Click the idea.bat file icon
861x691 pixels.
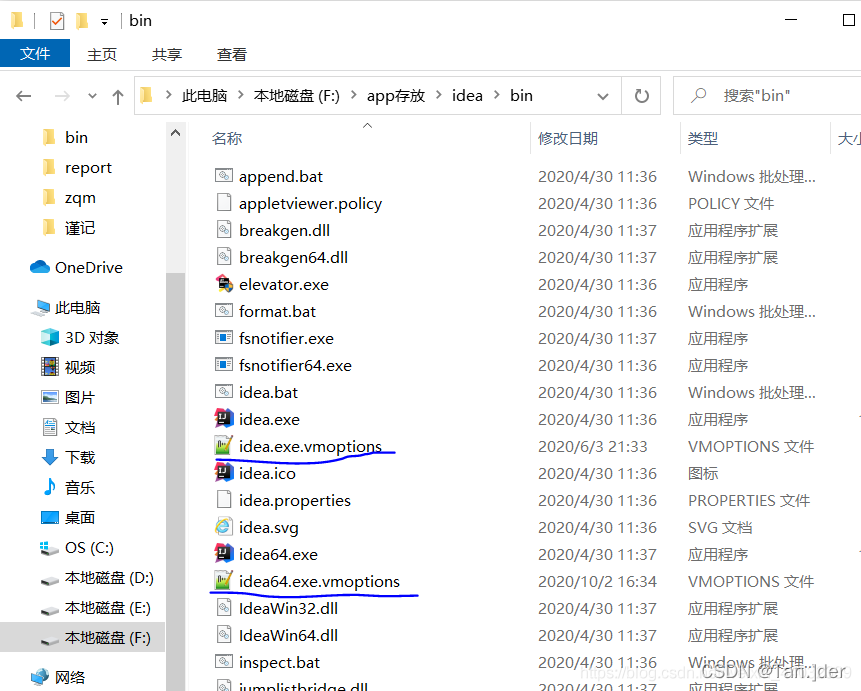coord(223,392)
